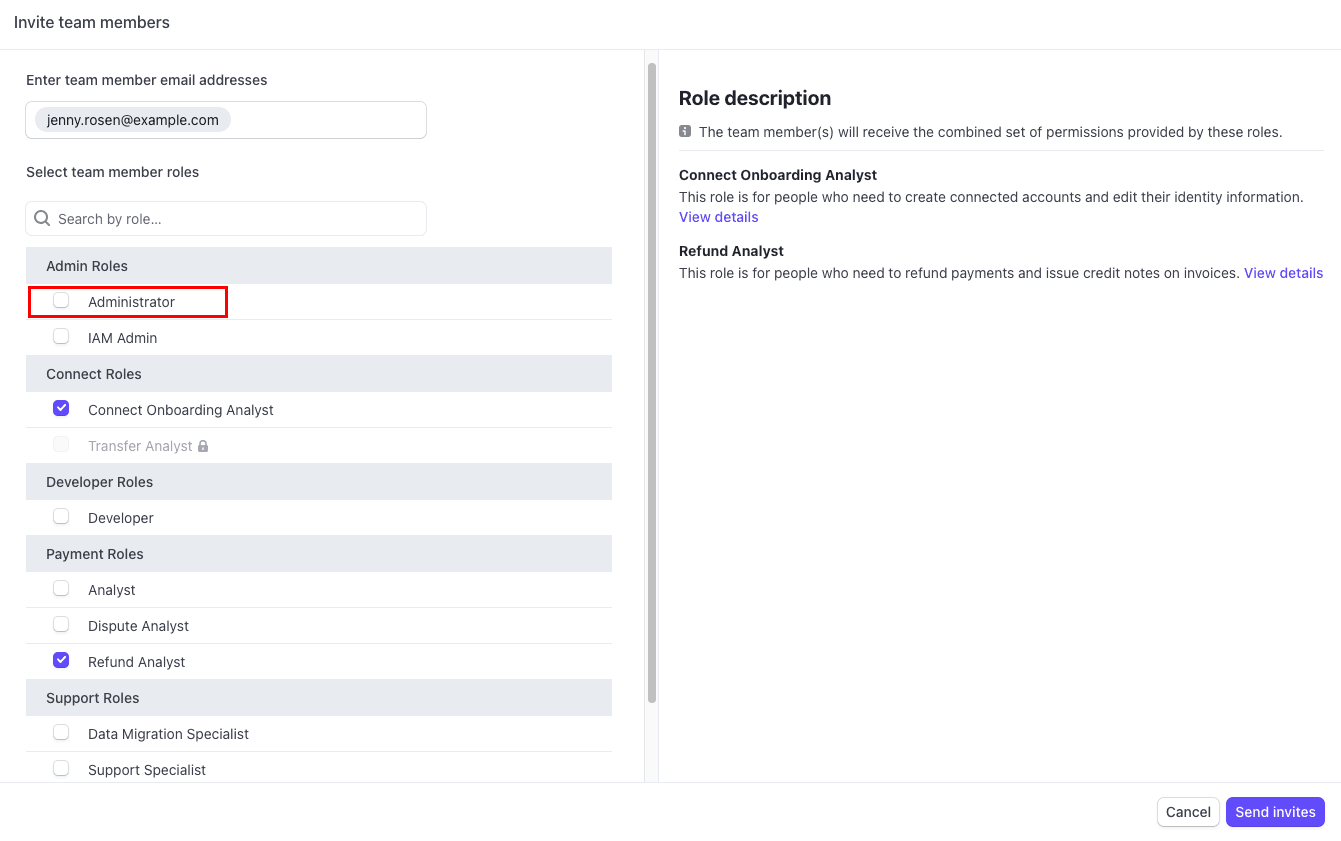The width and height of the screenshot is (1341, 841).
Task: Enable the Data Migration Specialist role
Action: pos(61,733)
